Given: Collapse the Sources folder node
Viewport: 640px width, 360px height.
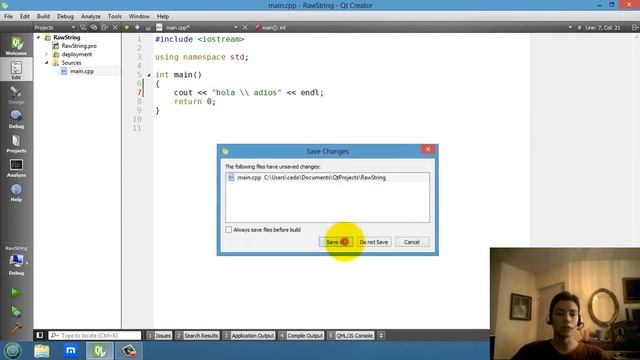Looking at the screenshot, I should 47,63.
